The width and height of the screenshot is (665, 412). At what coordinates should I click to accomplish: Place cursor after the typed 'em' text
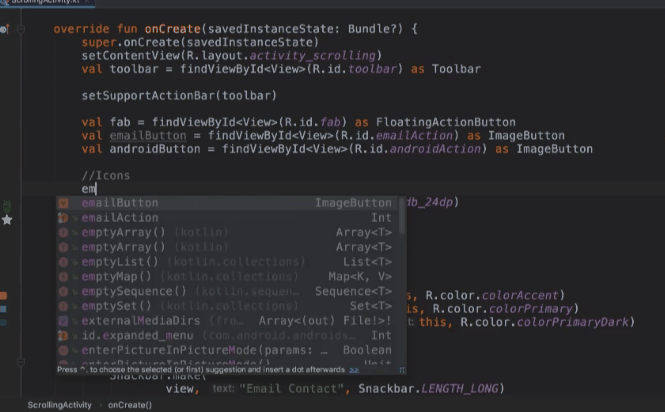tap(96, 189)
